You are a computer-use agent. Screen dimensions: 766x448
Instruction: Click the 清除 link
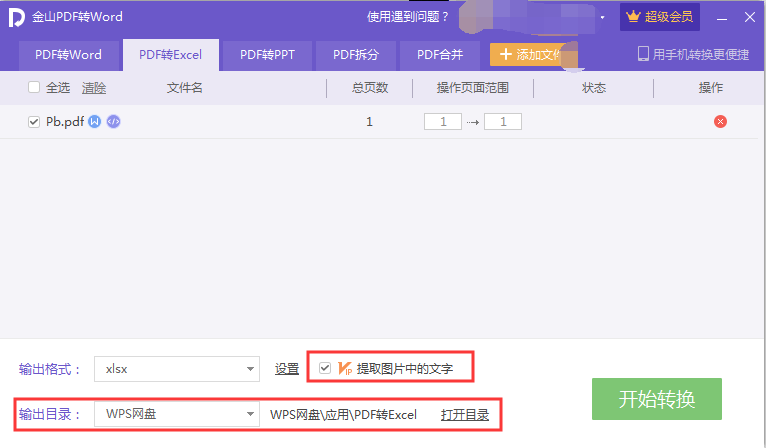pyautogui.click(x=94, y=88)
